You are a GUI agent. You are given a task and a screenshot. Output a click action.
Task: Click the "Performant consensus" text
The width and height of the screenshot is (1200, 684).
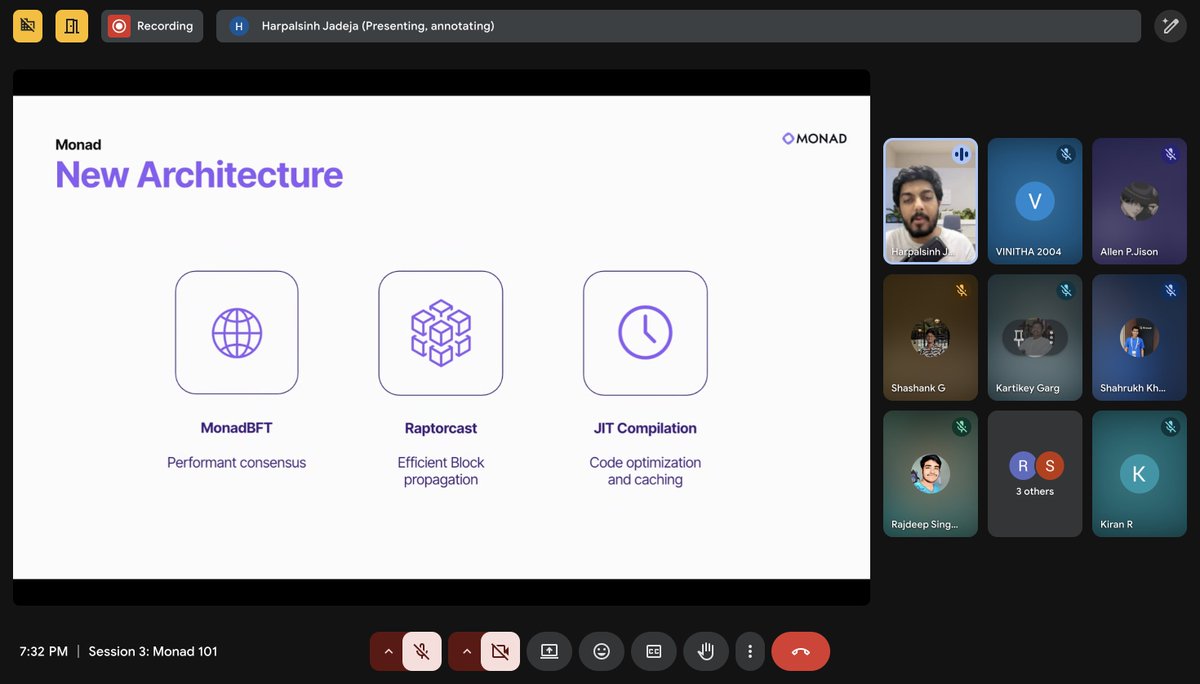tap(237, 463)
